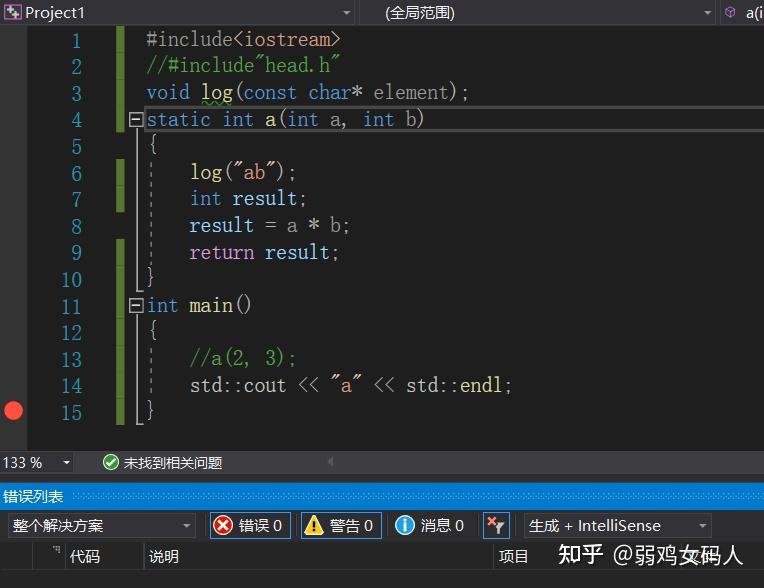
Task: Toggle the 警告 0 warnings filter
Action: [x=341, y=526]
